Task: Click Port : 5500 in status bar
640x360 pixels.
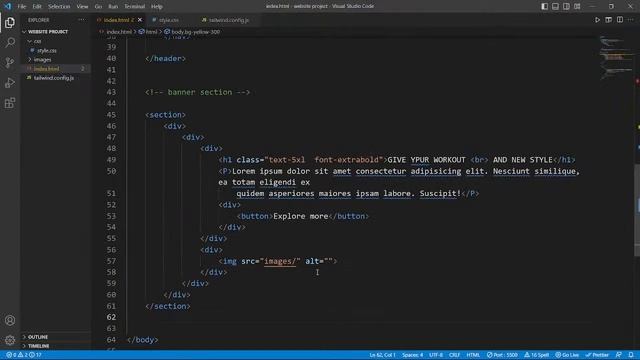Action: tap(502, 355)
